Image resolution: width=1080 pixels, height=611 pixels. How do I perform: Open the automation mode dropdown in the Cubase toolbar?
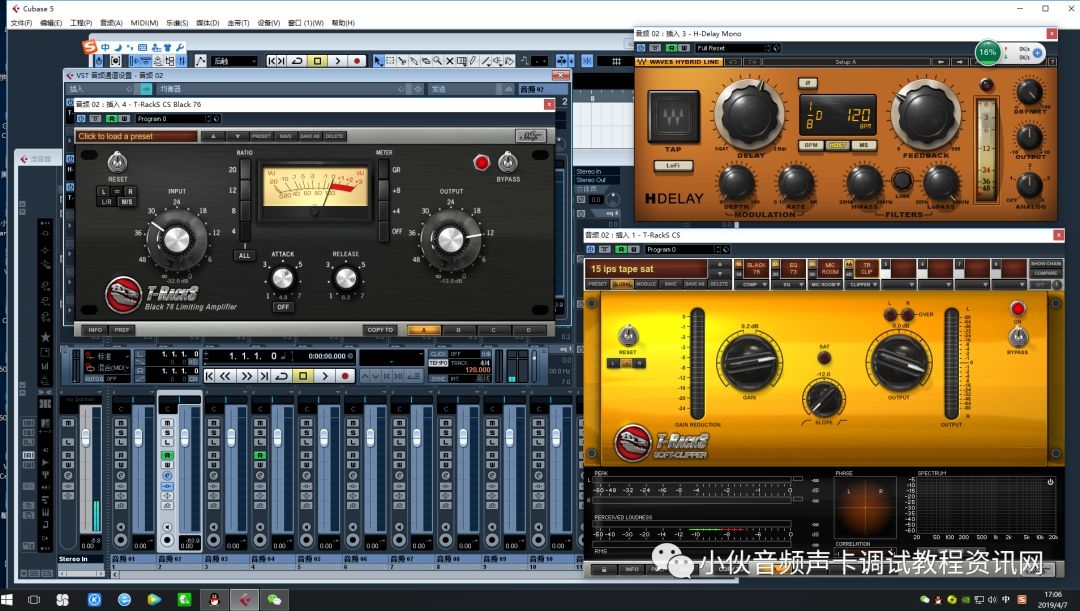234,61
